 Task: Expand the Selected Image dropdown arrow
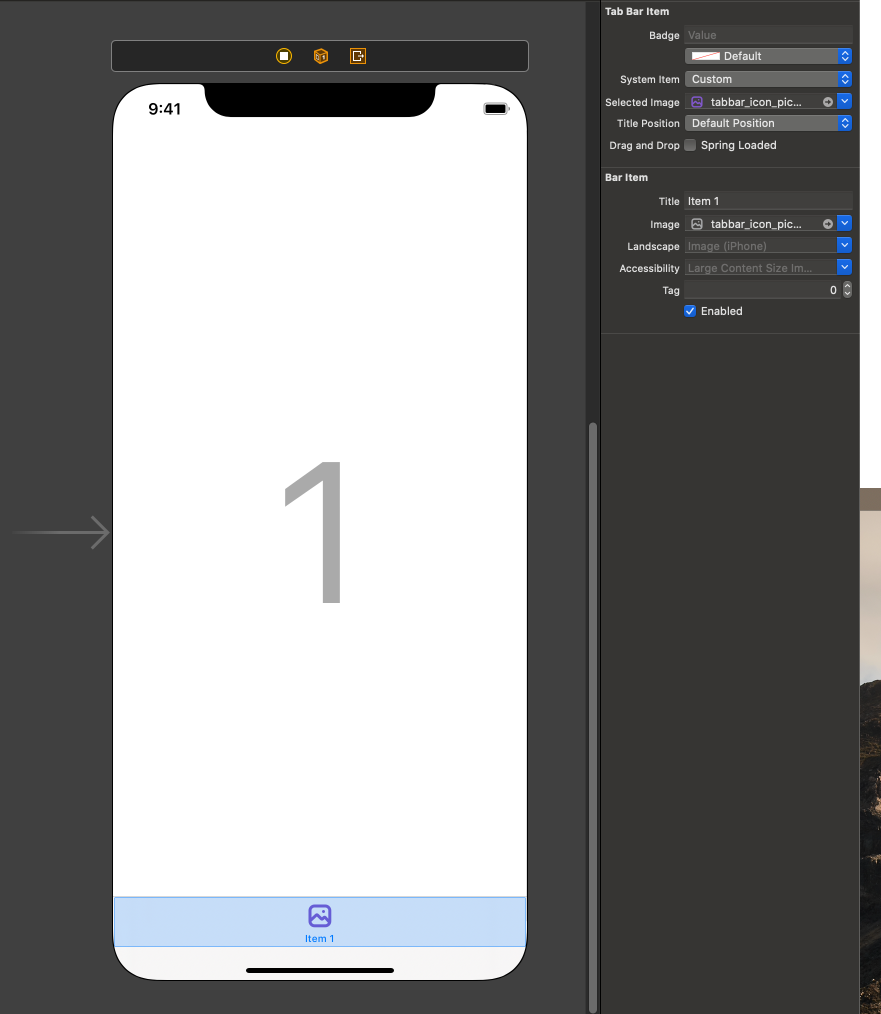[844, 102]
